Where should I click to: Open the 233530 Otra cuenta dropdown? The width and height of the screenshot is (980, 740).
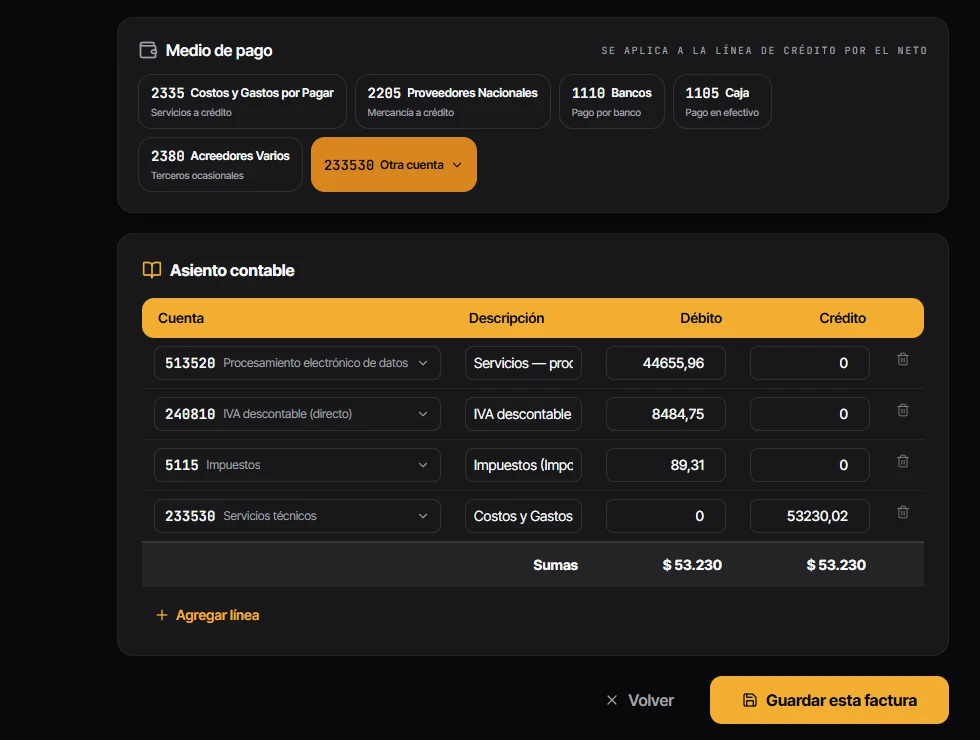394,164
